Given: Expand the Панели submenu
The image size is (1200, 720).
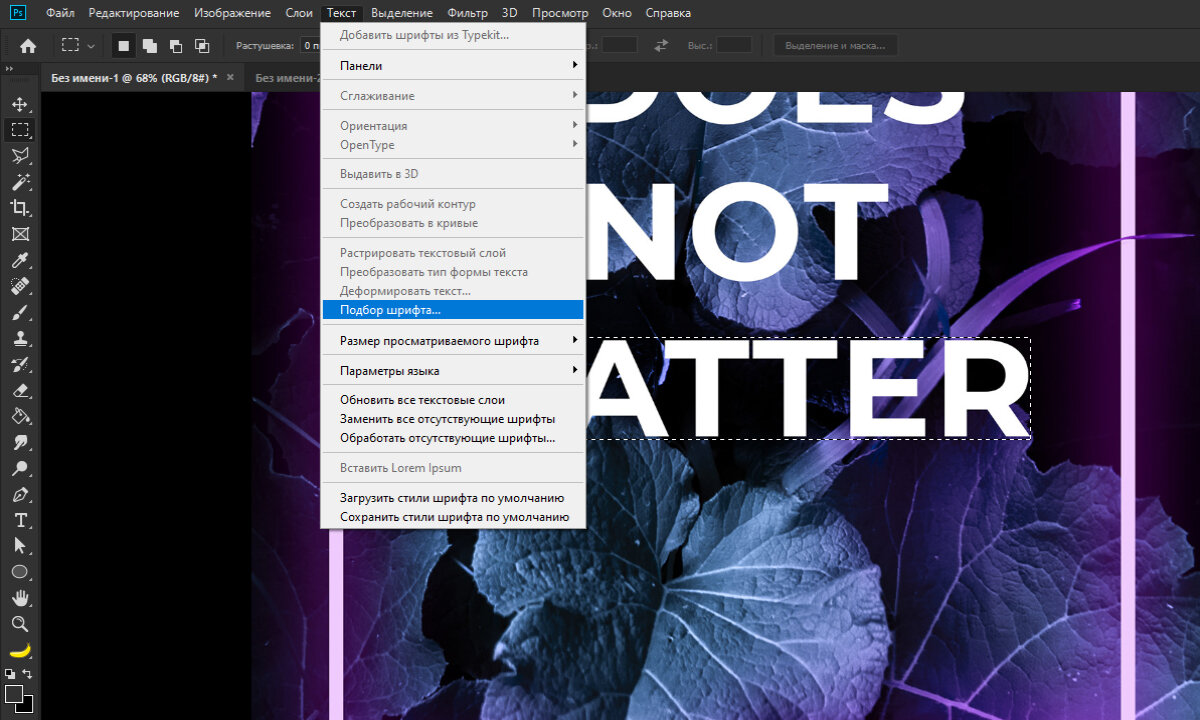Looking at the screenshot, I should pyautogui.click(x=453, y=66).
